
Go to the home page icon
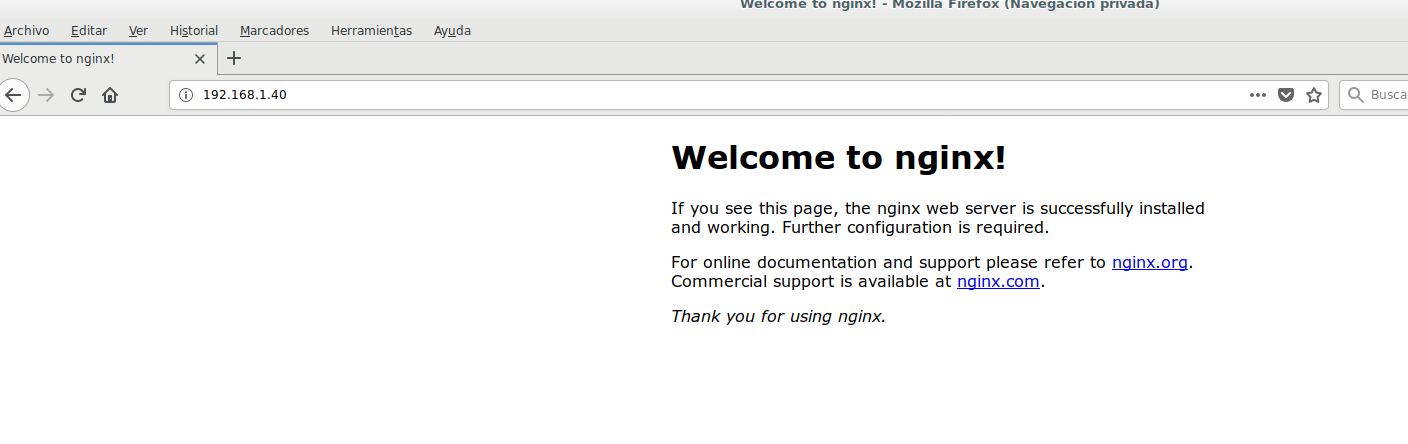coord(110,95)
